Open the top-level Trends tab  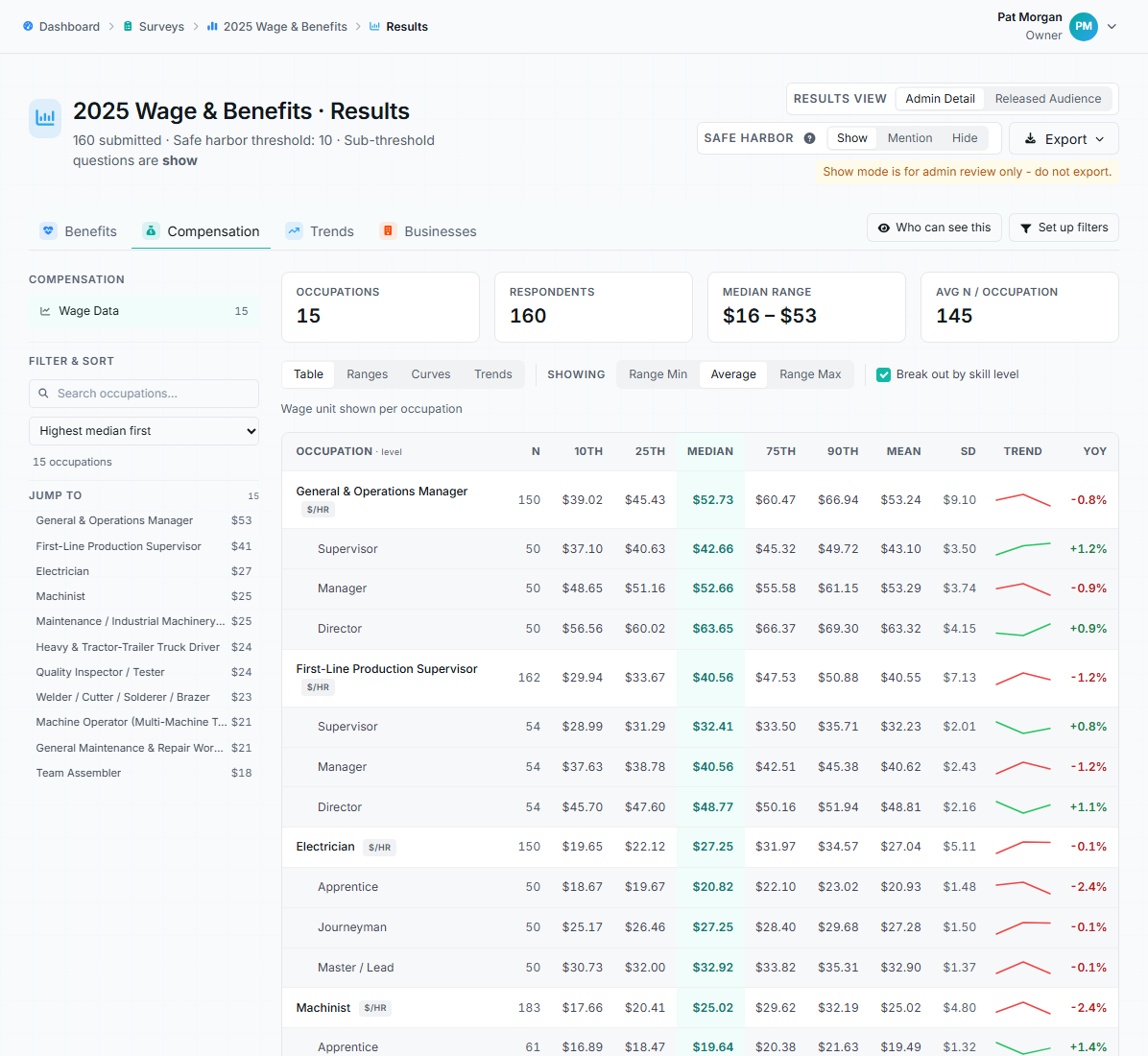pos(320,231)
